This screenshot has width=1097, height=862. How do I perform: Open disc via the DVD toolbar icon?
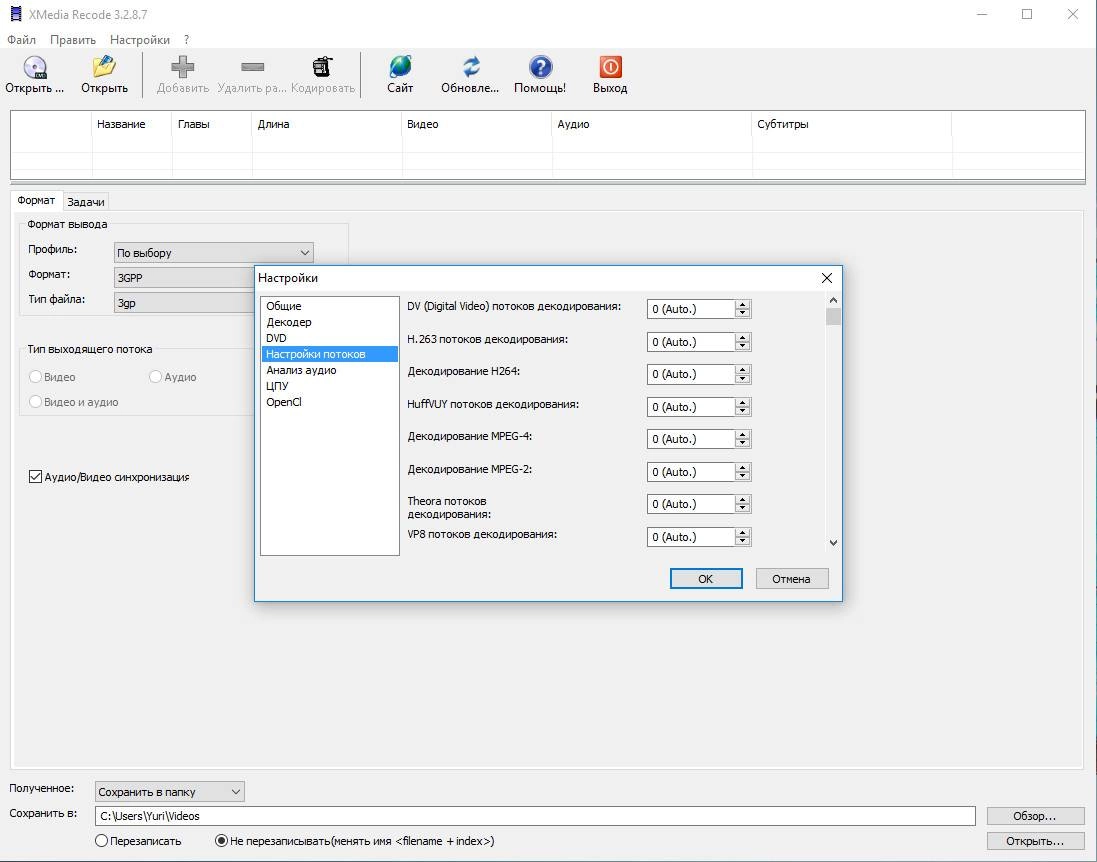point(34,67)
